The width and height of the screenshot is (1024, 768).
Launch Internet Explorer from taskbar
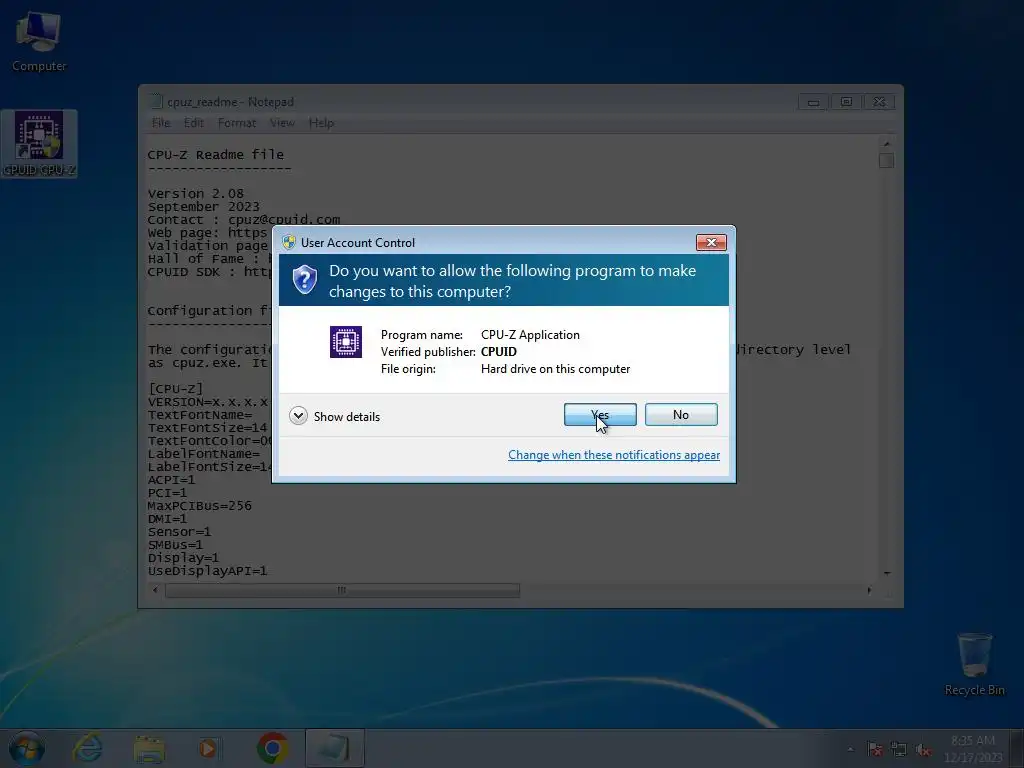(88, 748)
